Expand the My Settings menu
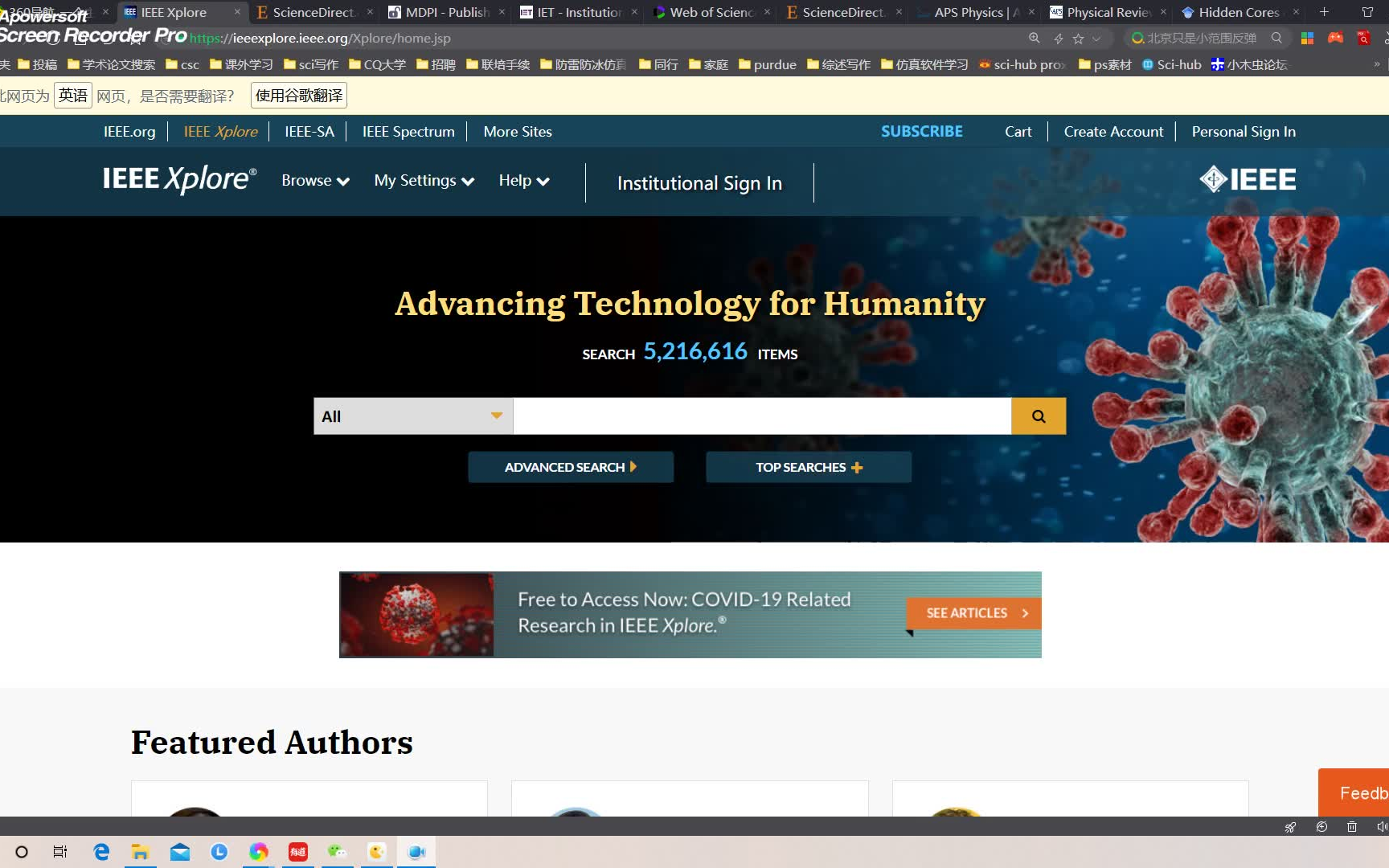This screenshot has height=868, width=1389. tap(424, 181)
